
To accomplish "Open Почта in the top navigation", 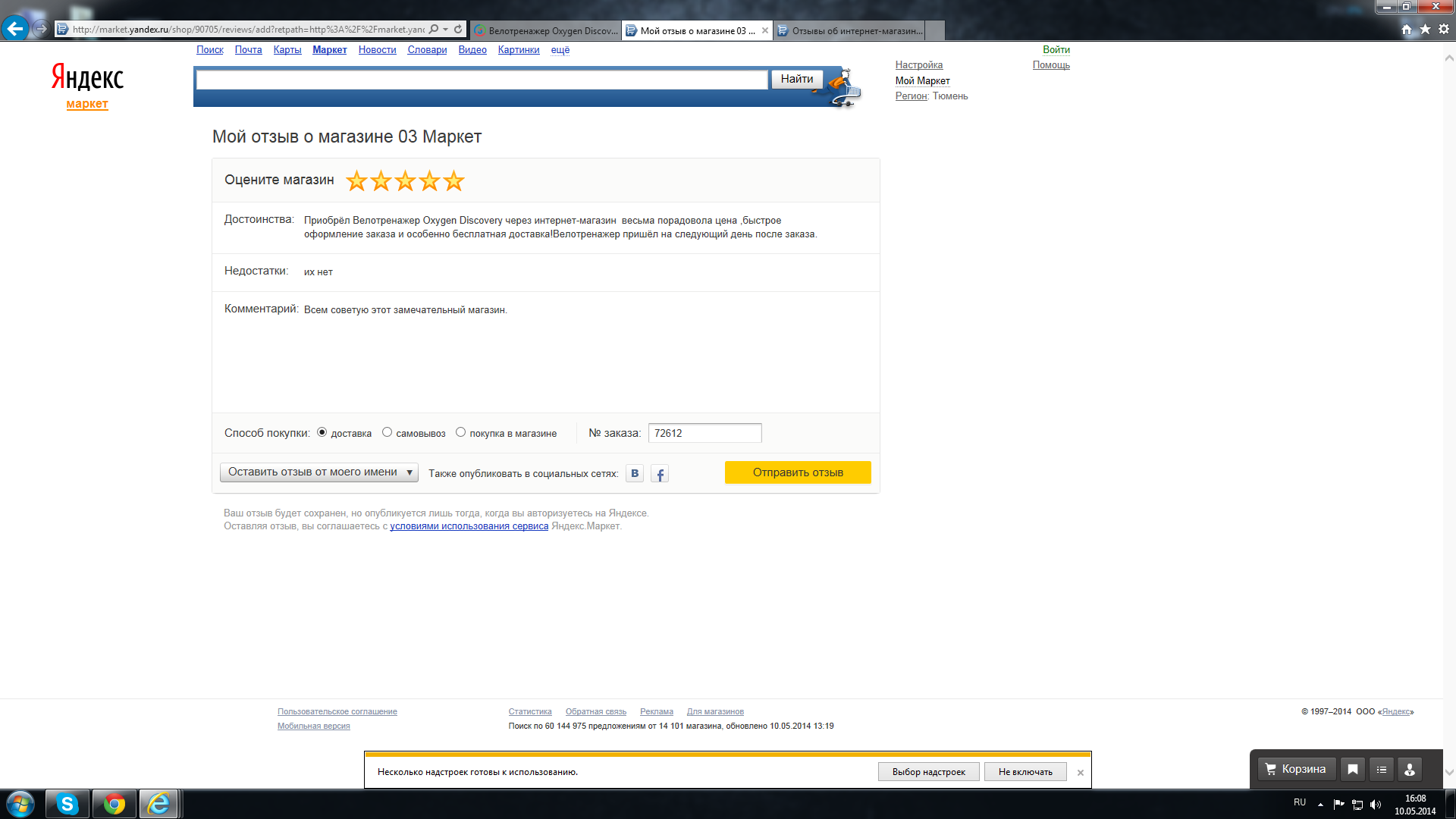I will tap(248, 50).
